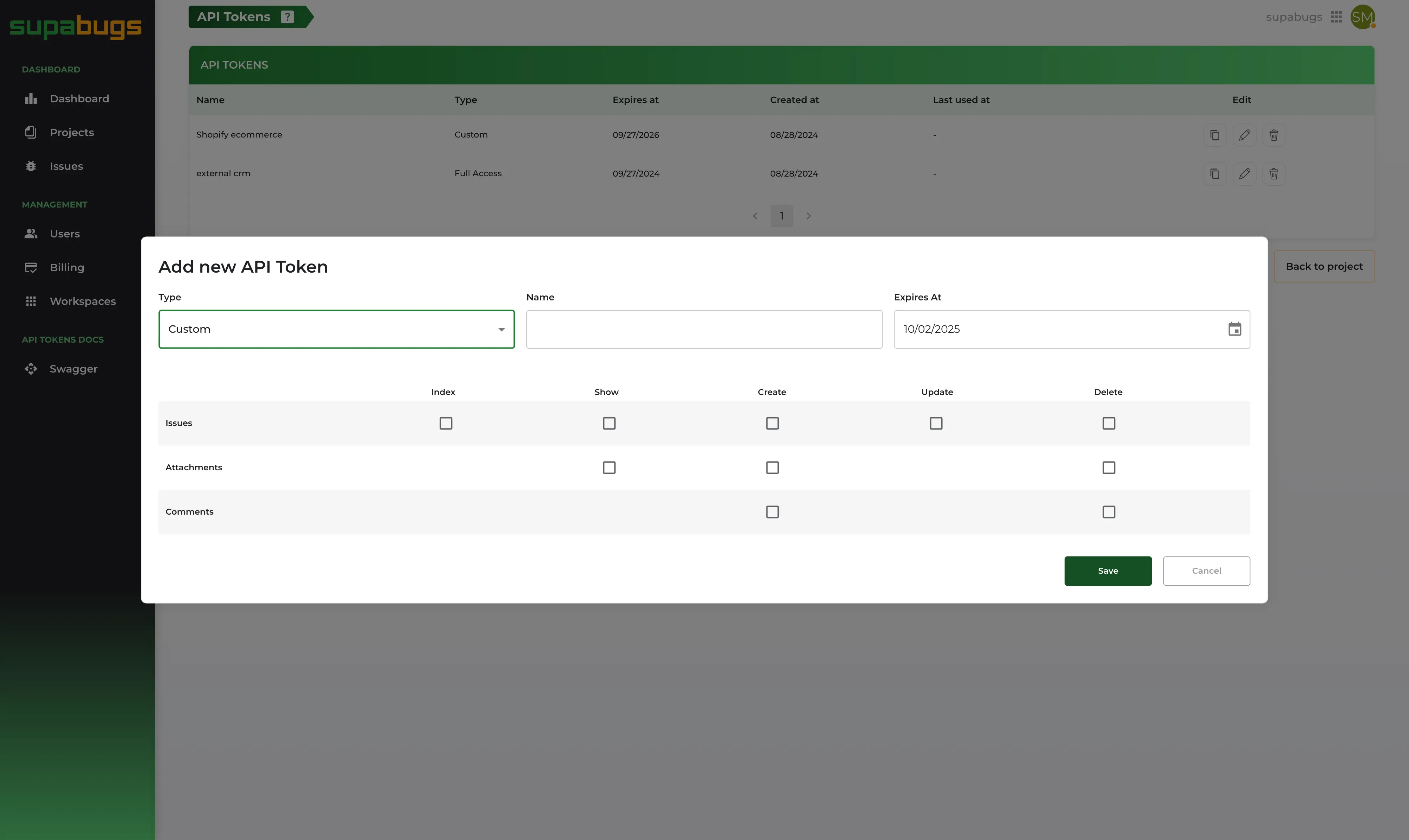The image size is (1409, 840).
Task: Tick Delete permission for Comments
Action: pyautogui.click(x=1108, y=512)
